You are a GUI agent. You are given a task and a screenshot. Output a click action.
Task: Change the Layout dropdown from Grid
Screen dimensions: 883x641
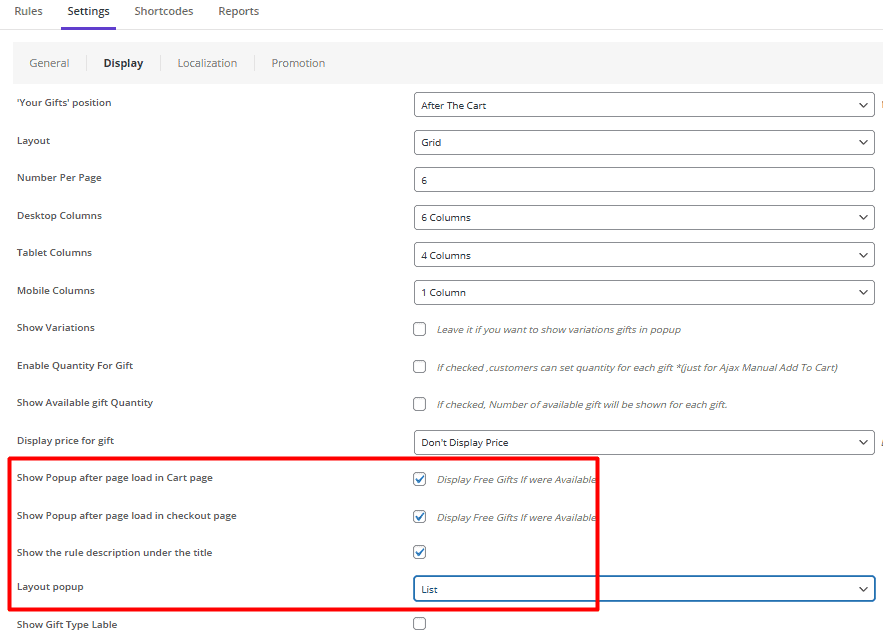[643, 142]
